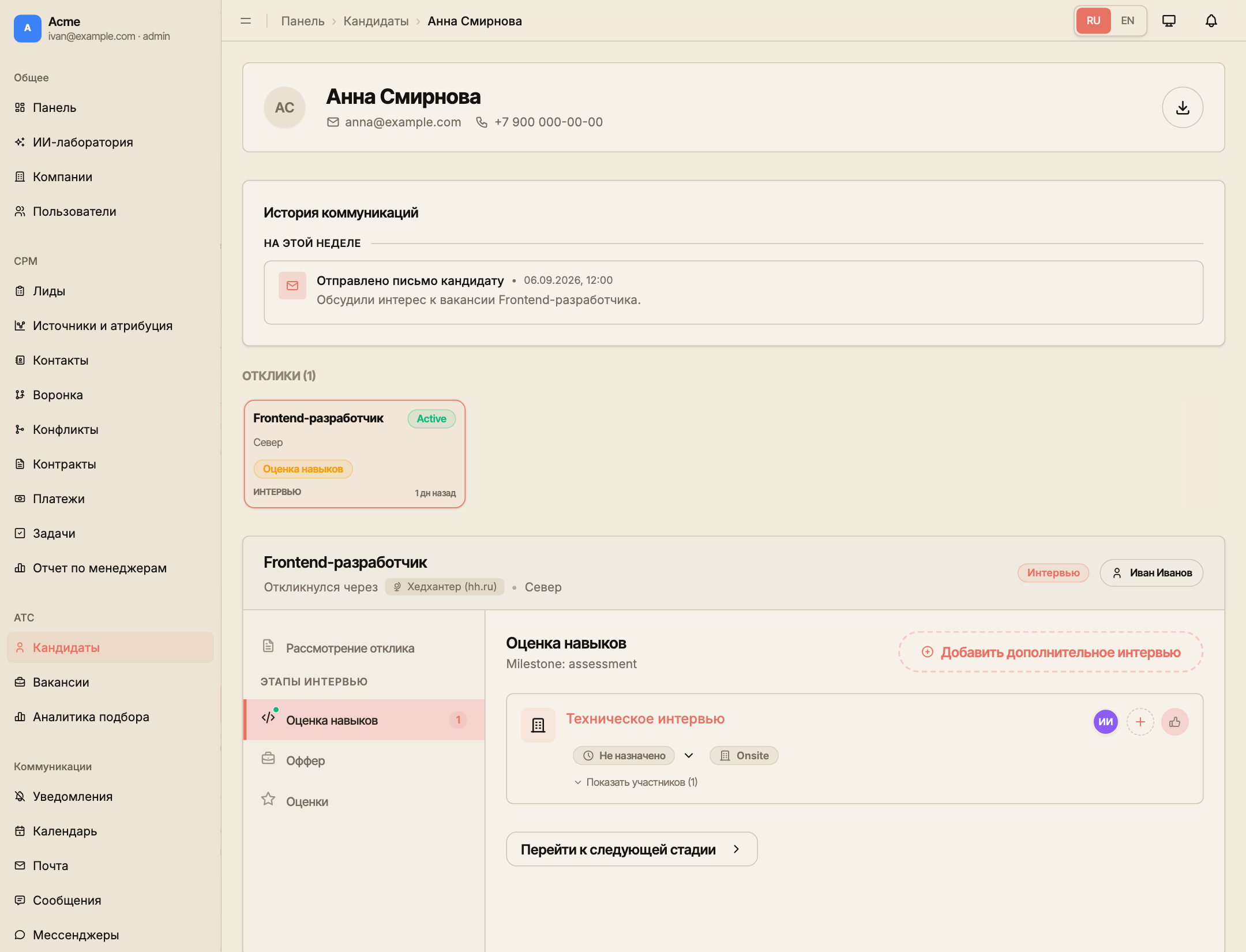Screen dimensions: 1246x952
Task: Open the Оценки section
Action: pyautogui.click(x=364, y=801)
